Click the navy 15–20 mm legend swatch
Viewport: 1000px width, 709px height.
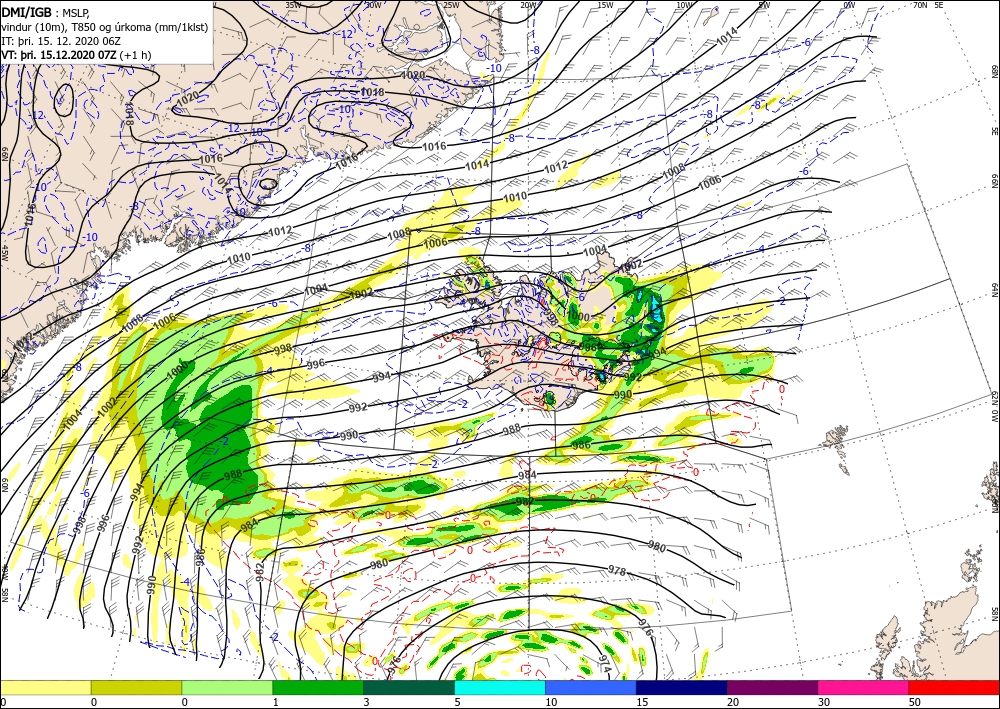[682, 687]
